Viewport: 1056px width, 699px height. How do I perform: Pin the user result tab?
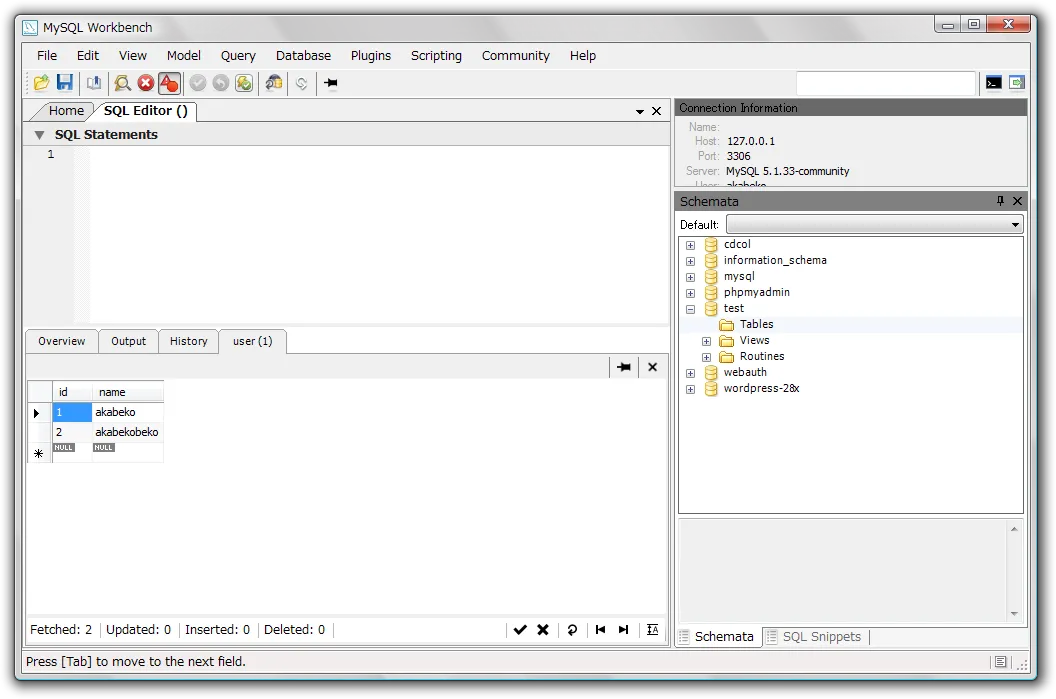point(624,367)
